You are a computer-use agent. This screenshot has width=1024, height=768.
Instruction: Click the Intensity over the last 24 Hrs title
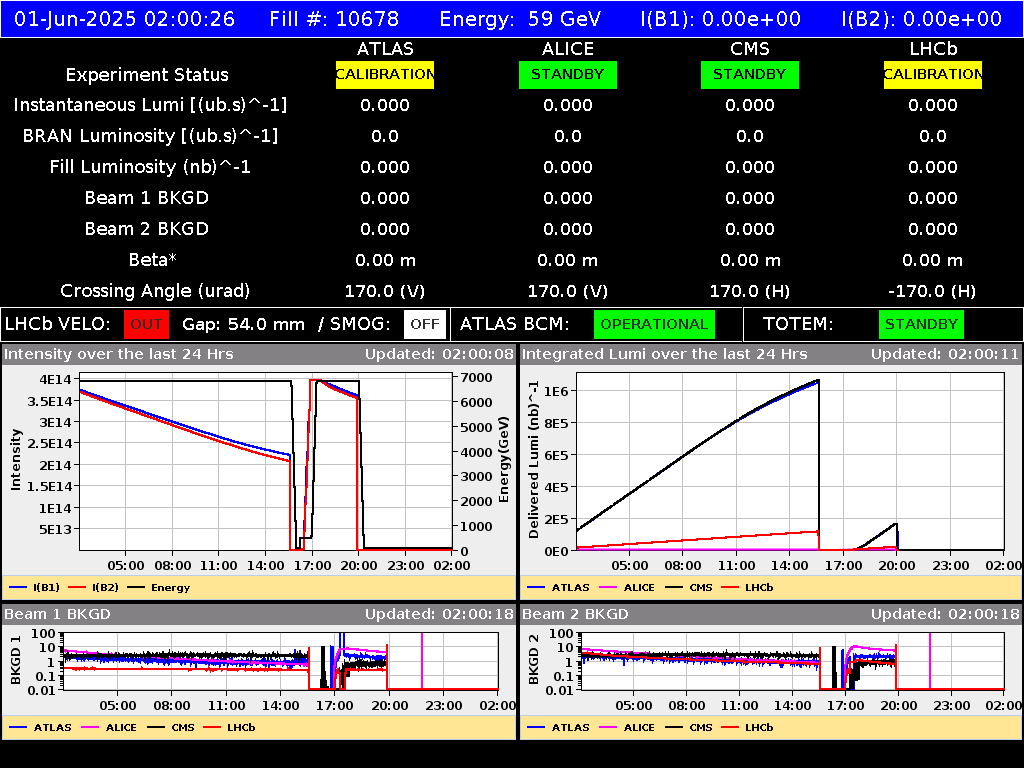coord(118,355)
